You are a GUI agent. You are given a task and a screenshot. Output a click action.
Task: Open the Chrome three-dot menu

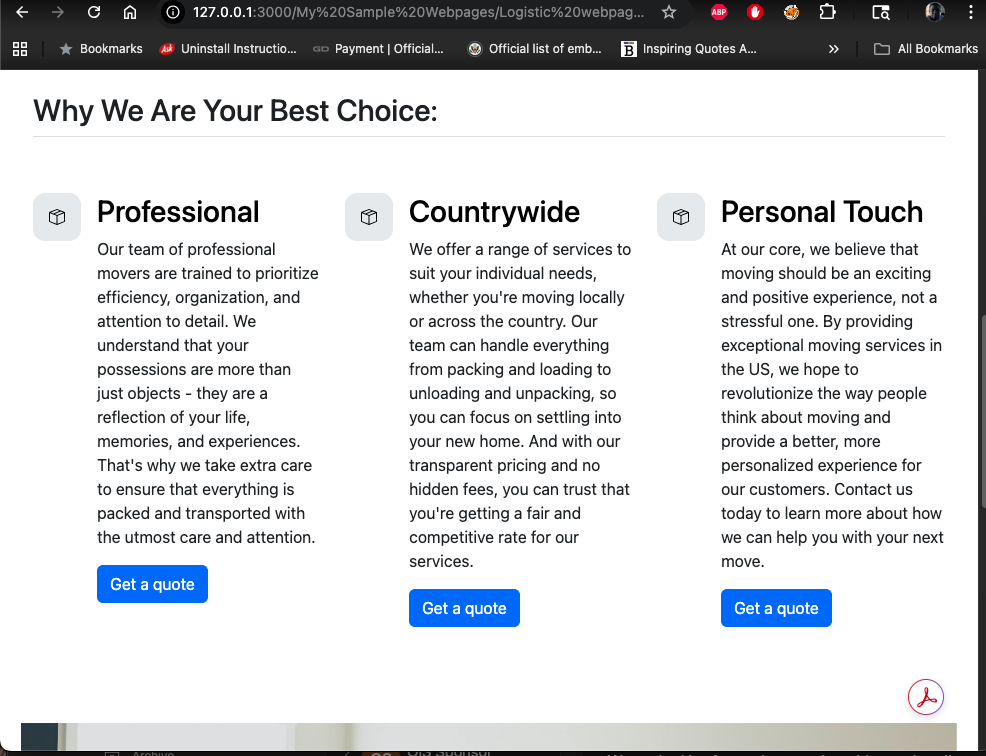point(971,13)
